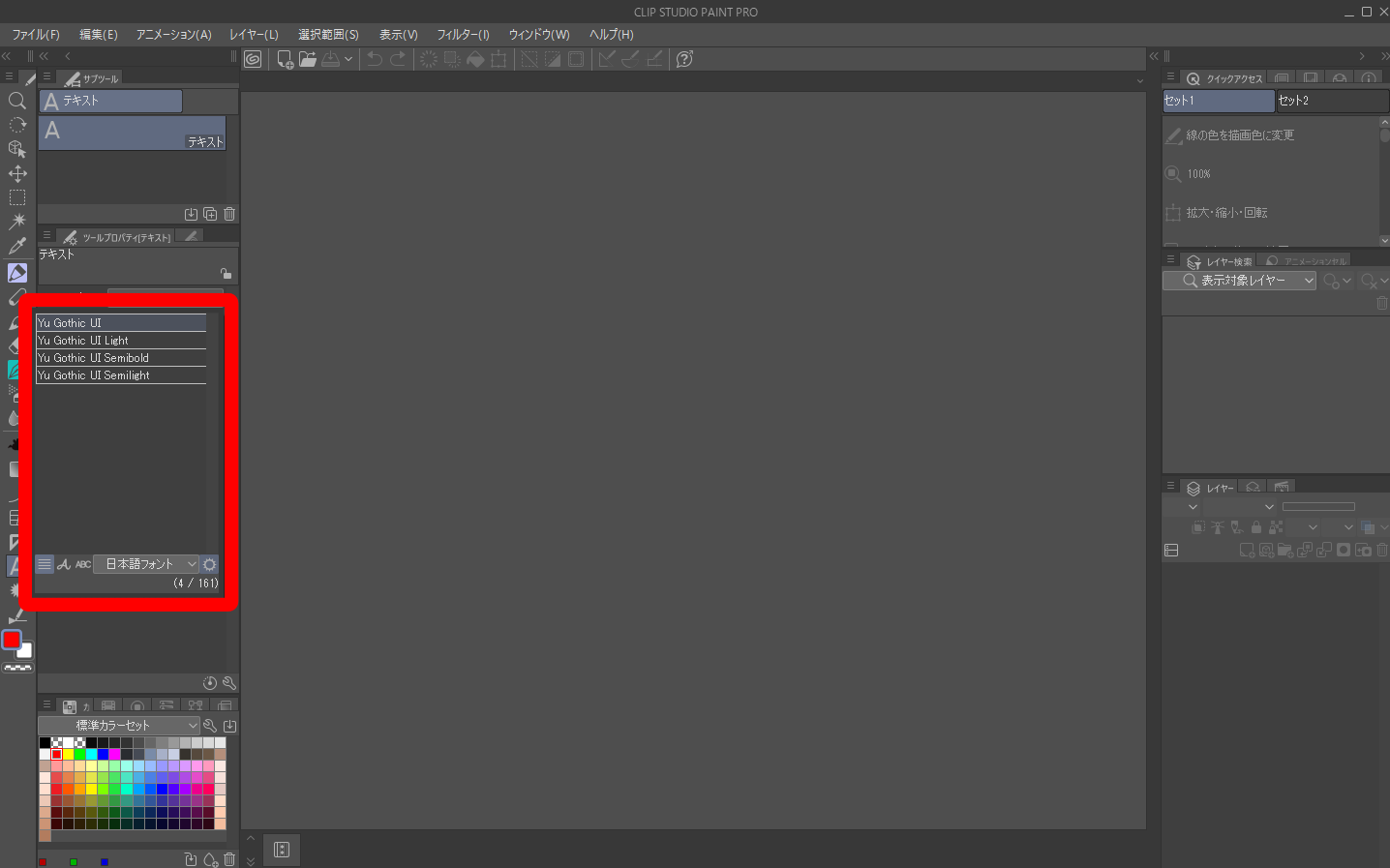The width and height of the screenshot is (1390, 868).
Task: Select the Zoom magnifier tool
Action: [16, 101]
